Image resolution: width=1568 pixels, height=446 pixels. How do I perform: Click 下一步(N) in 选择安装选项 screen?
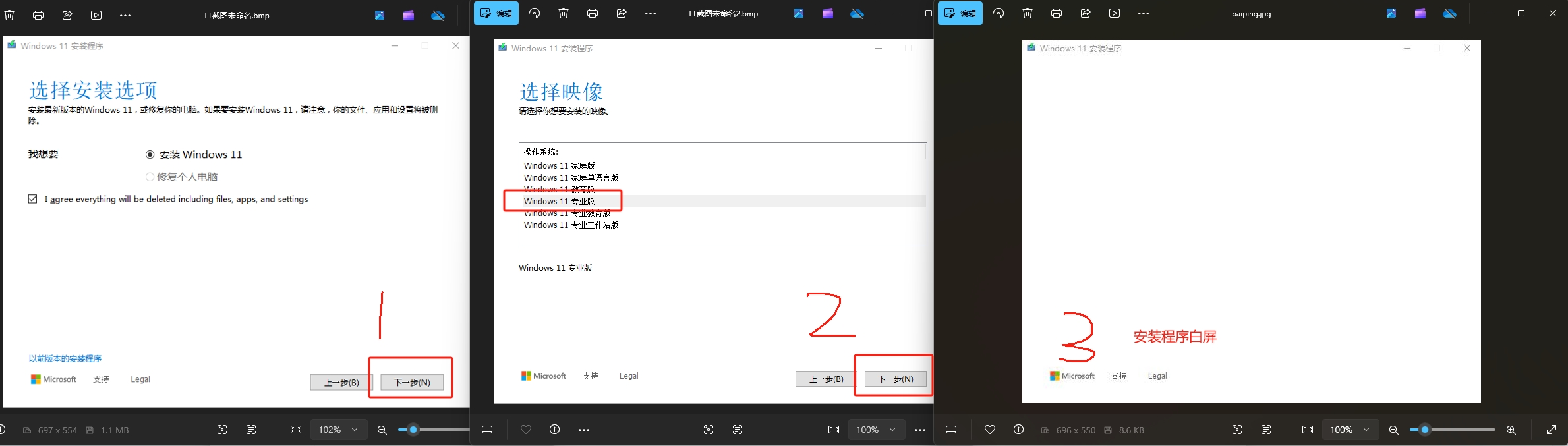[412, 382]
